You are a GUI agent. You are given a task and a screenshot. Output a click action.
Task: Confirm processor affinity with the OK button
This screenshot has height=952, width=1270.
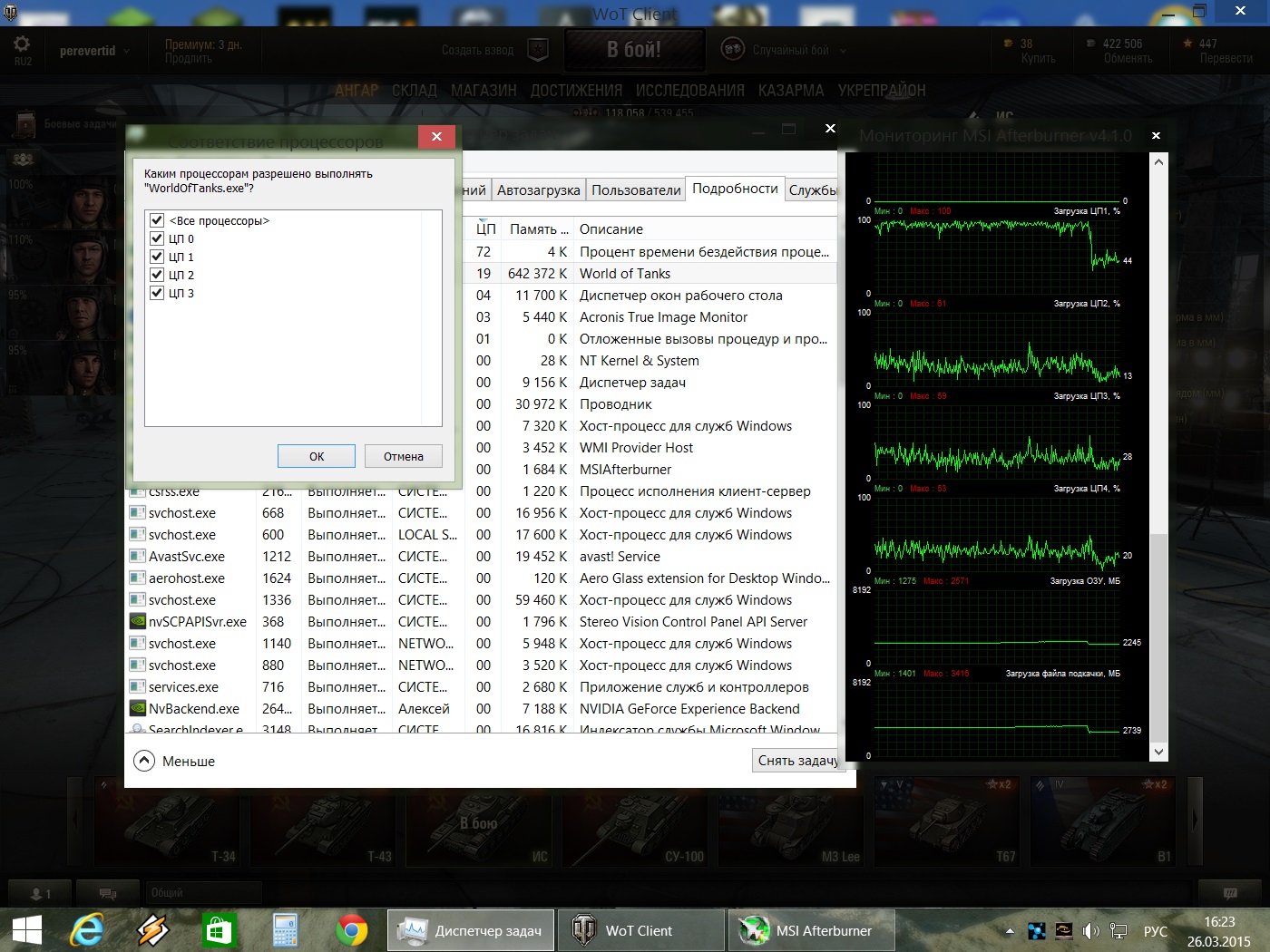coord(317,456)
